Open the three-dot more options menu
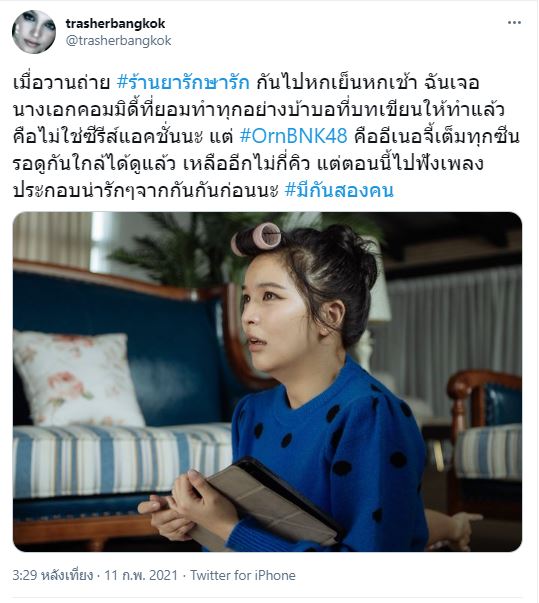Image resolution: width=539 pixels, height=603 pixels. coord(514,23)
